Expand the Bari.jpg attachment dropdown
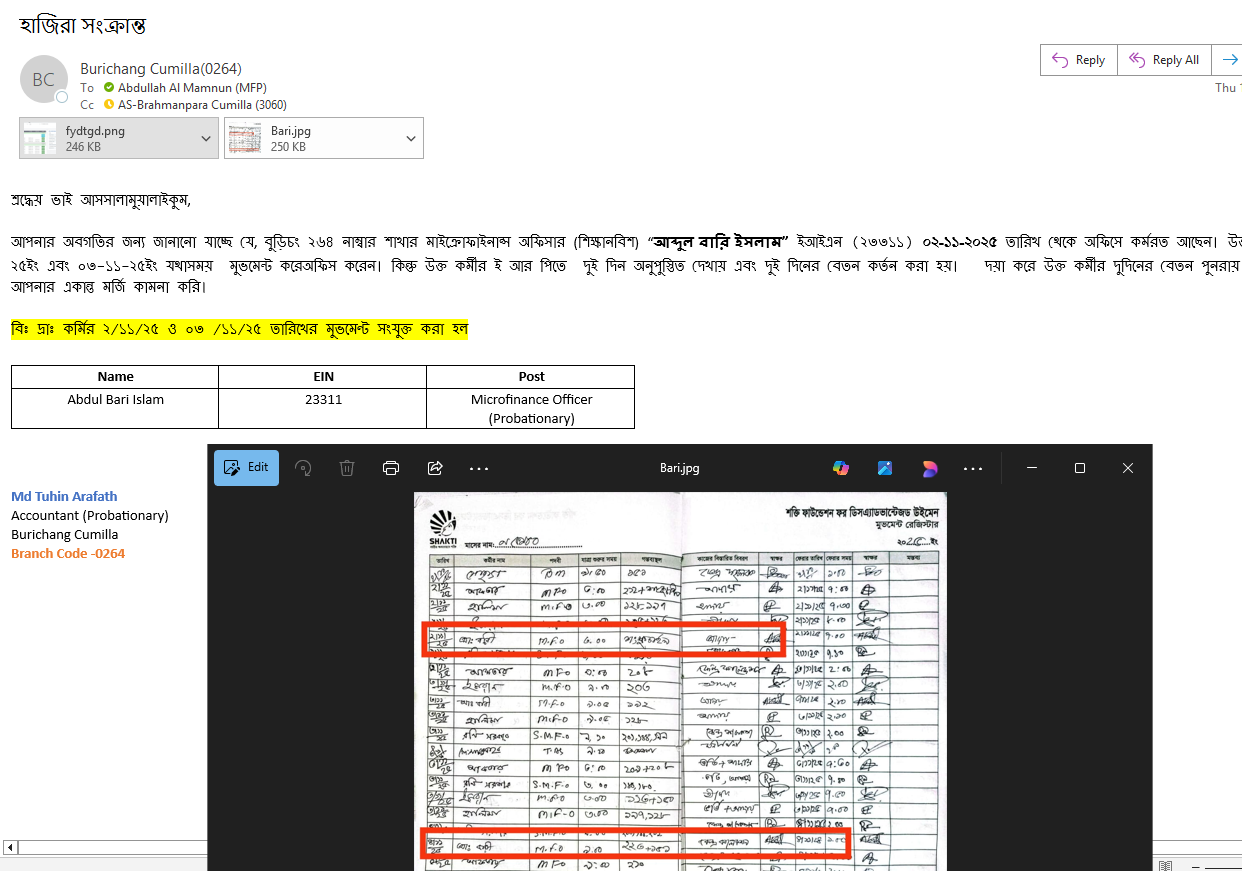Screen dimensions: 1242x871 [x=410, y=138]
